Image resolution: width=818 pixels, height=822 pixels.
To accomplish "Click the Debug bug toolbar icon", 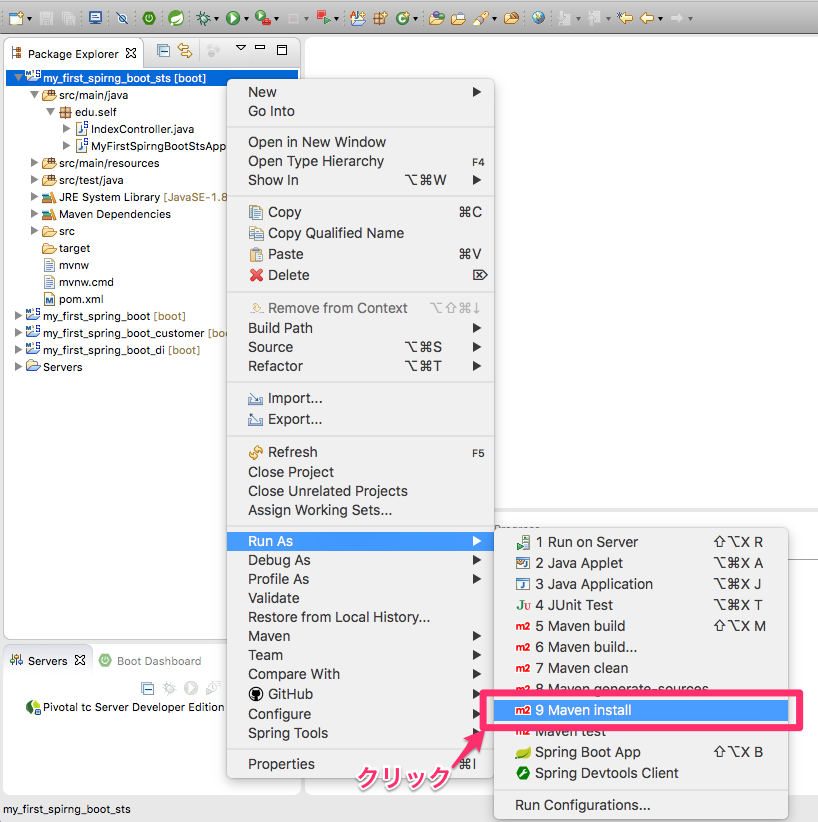I will click(203, 19).
